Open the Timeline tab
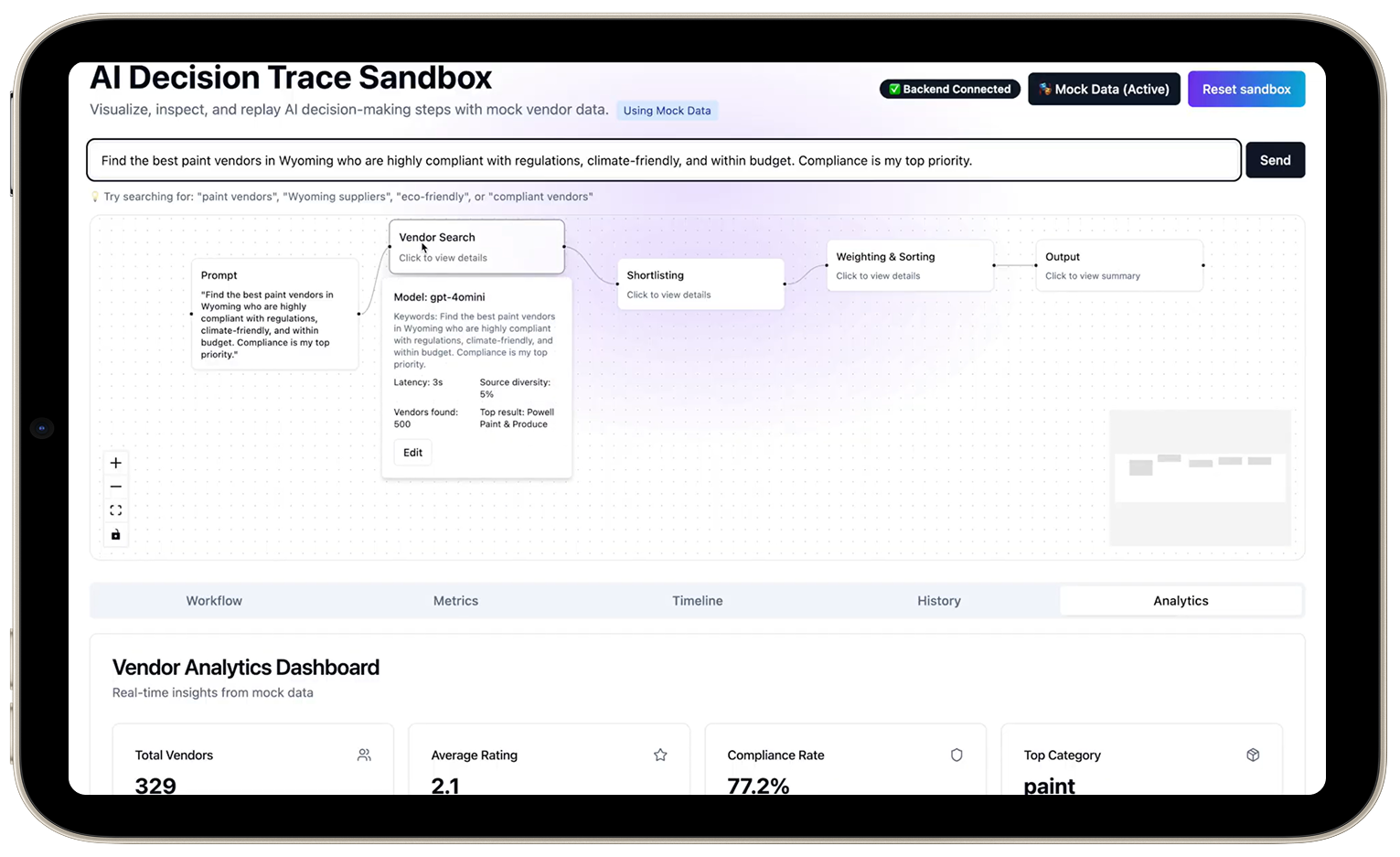 pyautogui.click(x=698, y=601)
